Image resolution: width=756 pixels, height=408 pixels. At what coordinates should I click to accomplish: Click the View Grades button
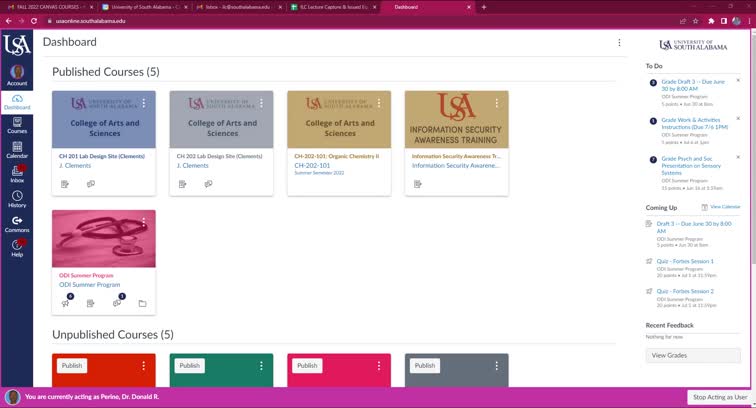[x=693, y=355]
